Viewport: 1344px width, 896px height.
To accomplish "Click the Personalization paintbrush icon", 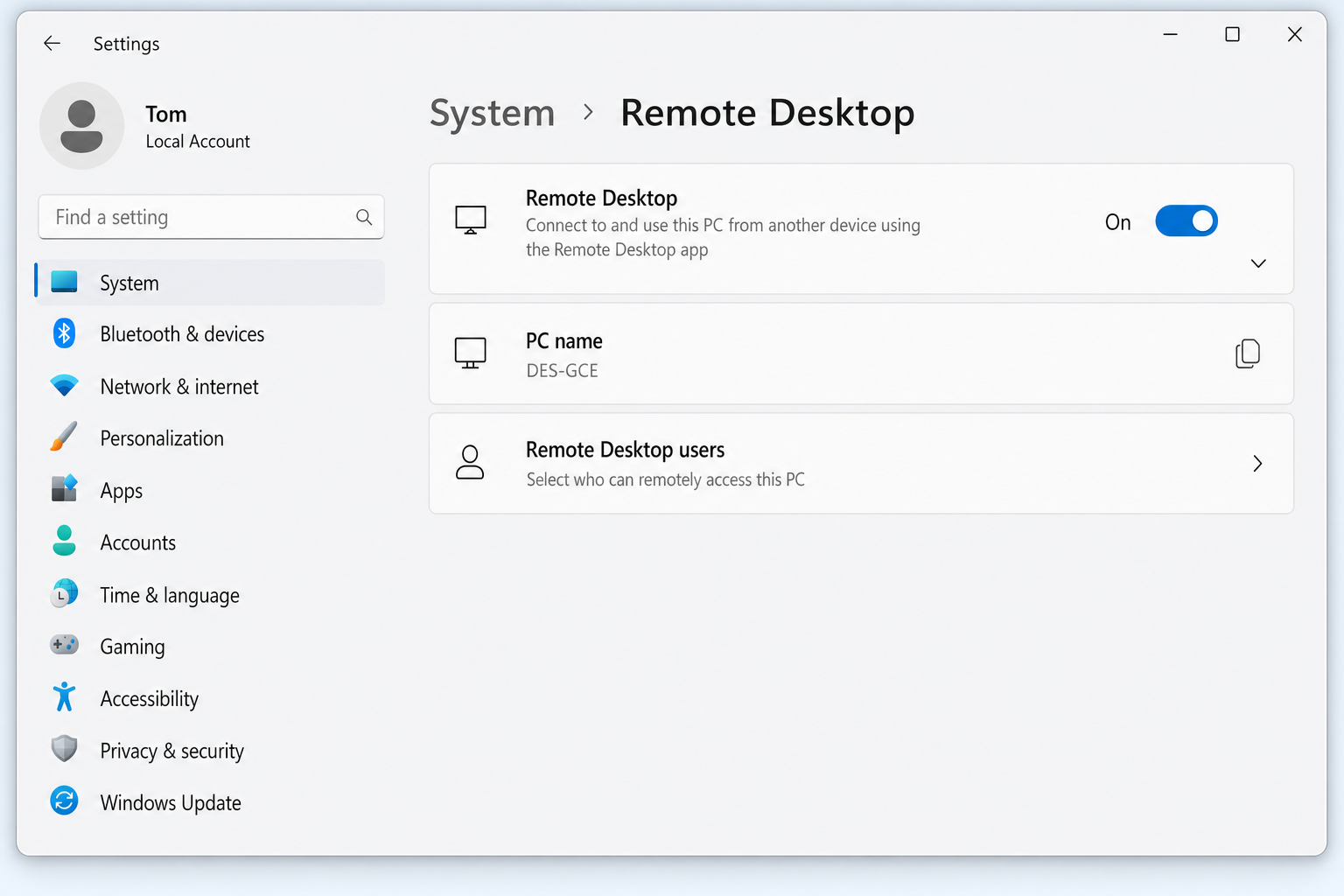I will [x=64, y=437].
